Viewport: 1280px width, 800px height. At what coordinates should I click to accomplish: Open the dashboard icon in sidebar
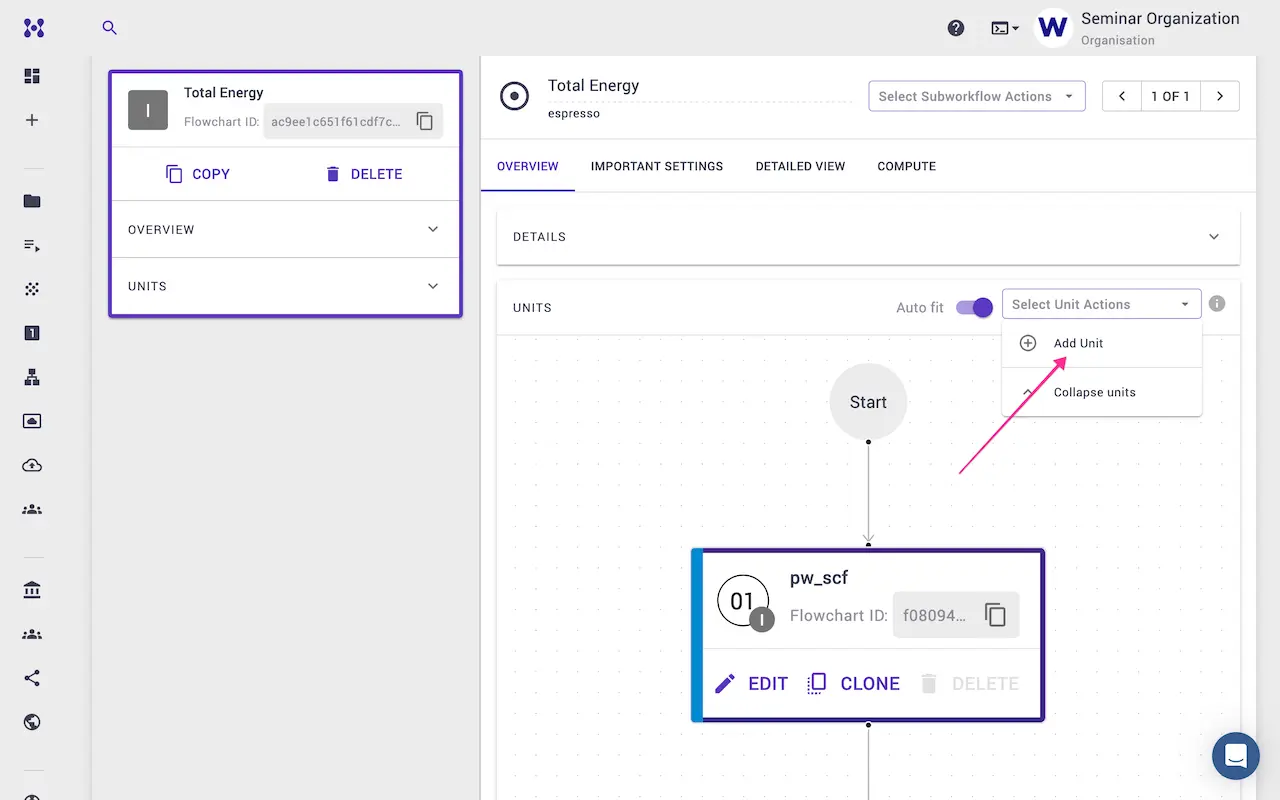click(32, 76)
